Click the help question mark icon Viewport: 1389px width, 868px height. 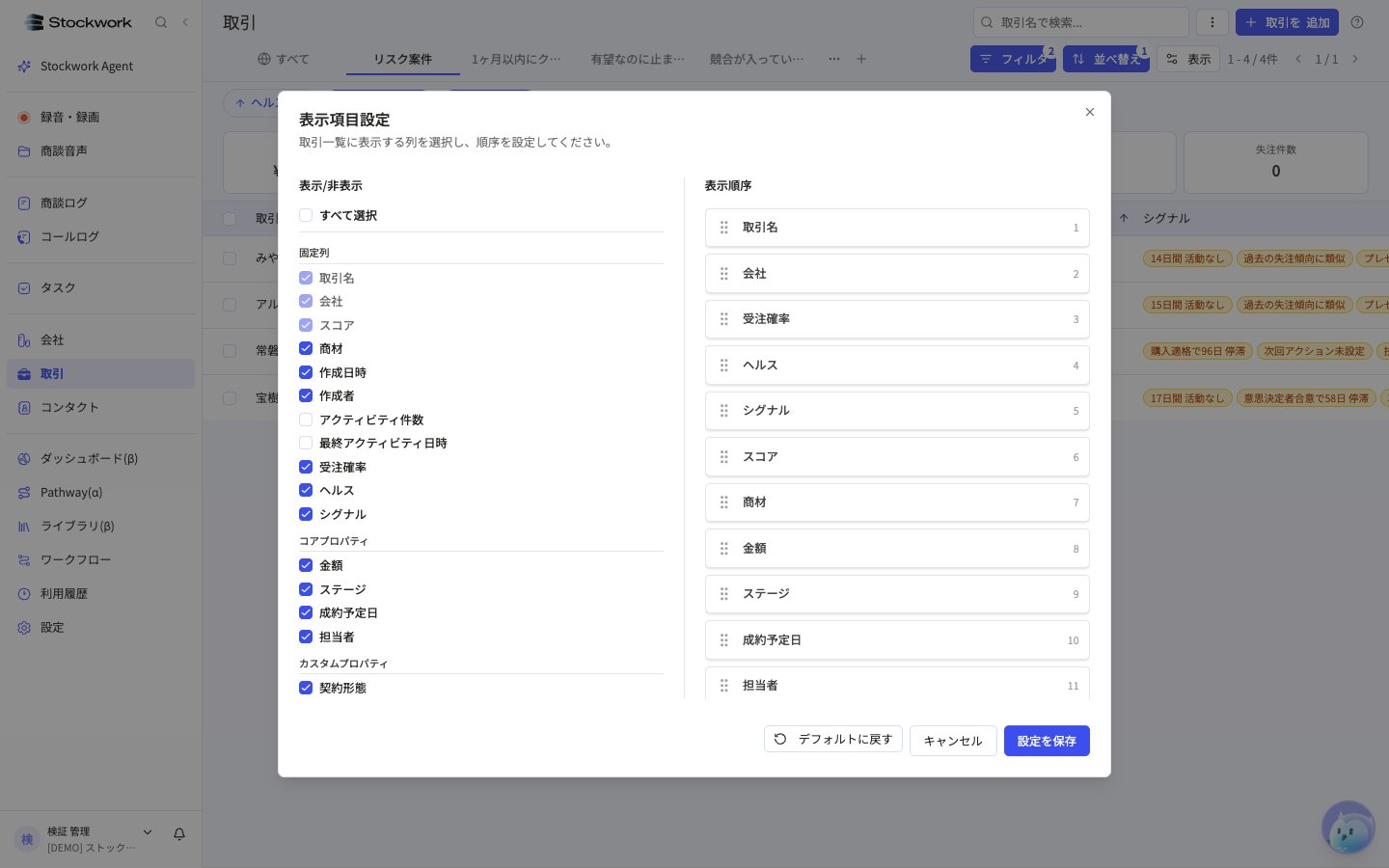click(x=1357, y=22)
